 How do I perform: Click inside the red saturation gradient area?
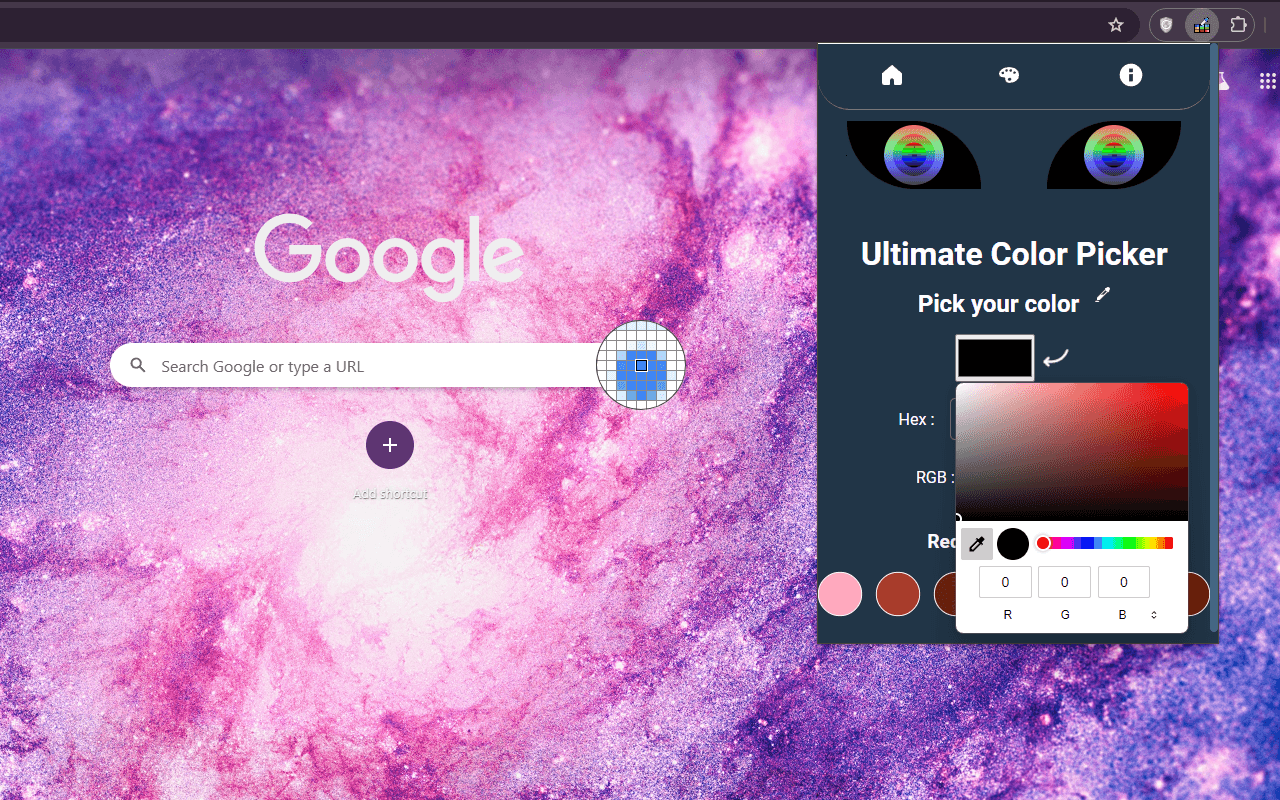click(x=1072, y=452)
